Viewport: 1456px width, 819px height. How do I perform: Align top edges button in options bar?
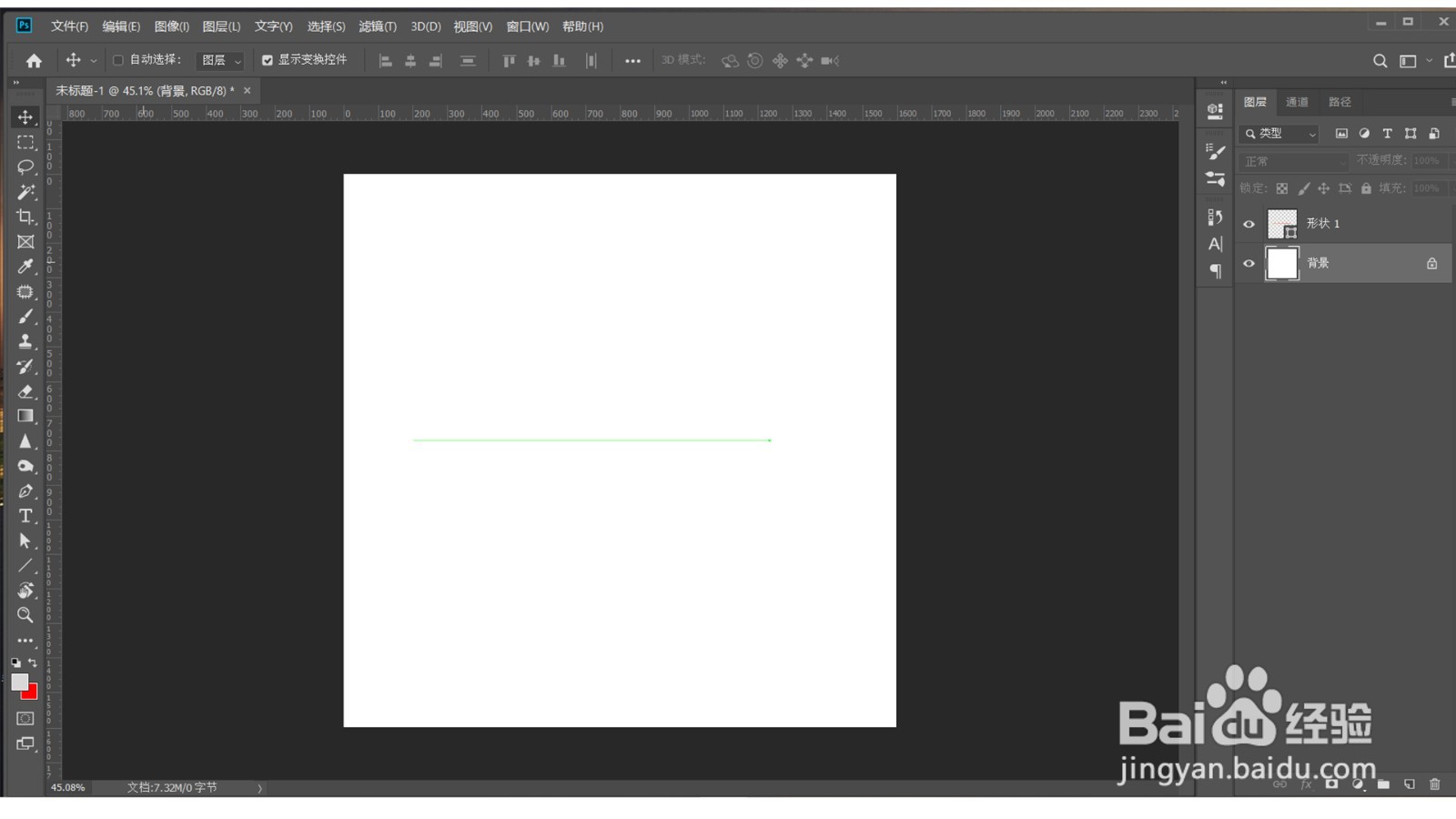point(509,61)
